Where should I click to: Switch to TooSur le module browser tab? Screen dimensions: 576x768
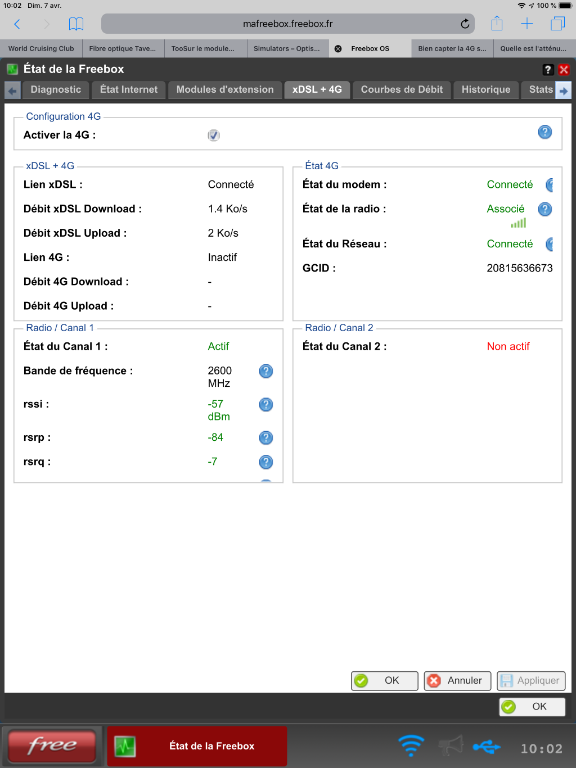(205, 48)
